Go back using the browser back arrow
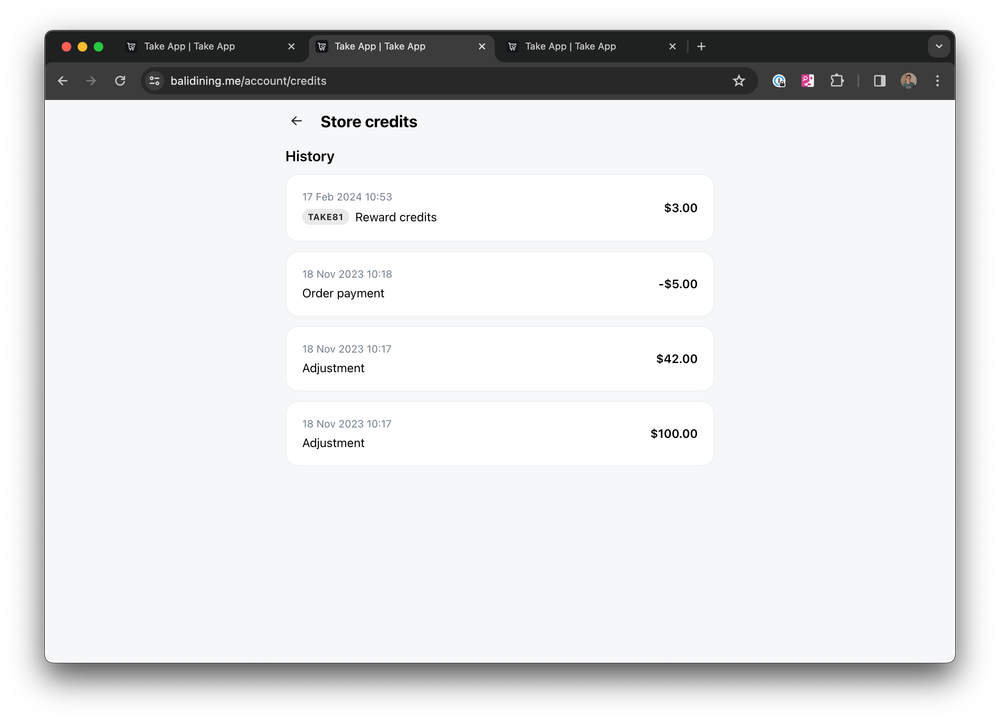Image resolution: width=1000 pixels, height=722 pixels. click(x=62, y=81)
